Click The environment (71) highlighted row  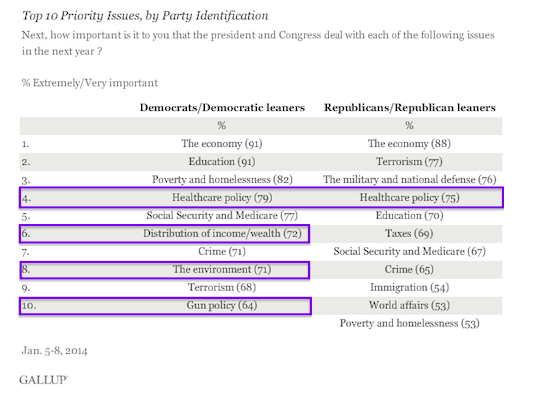tap(165, 270)
